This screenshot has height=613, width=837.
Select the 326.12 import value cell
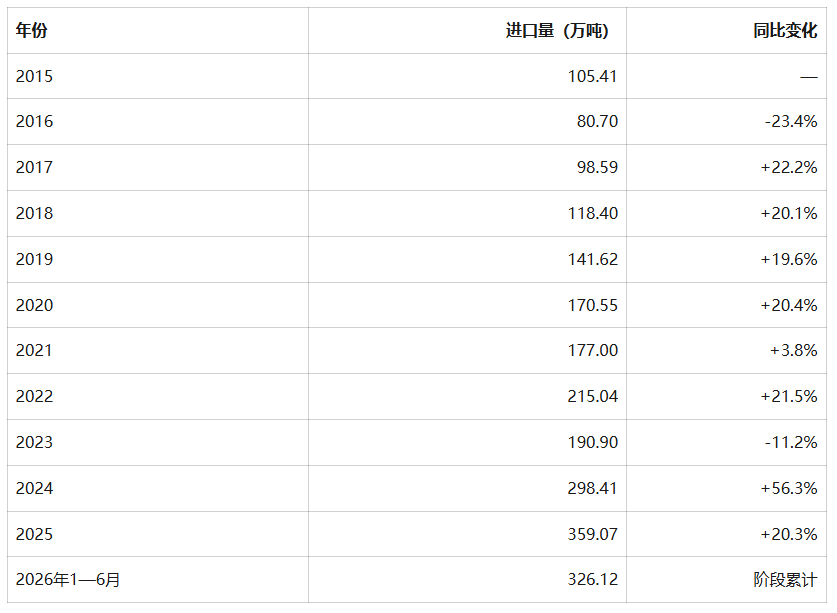pyautogui.click(x=593, y=579)
